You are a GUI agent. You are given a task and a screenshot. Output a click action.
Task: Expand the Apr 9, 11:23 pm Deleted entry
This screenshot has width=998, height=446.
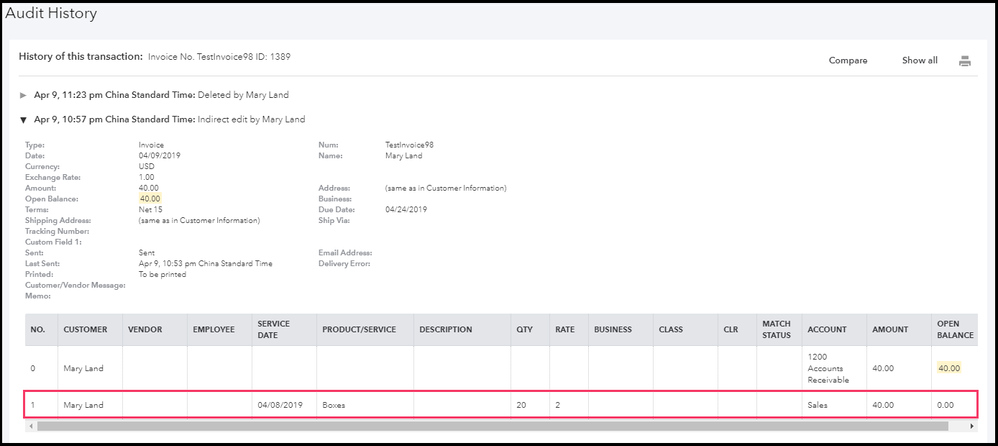(24, 95)
